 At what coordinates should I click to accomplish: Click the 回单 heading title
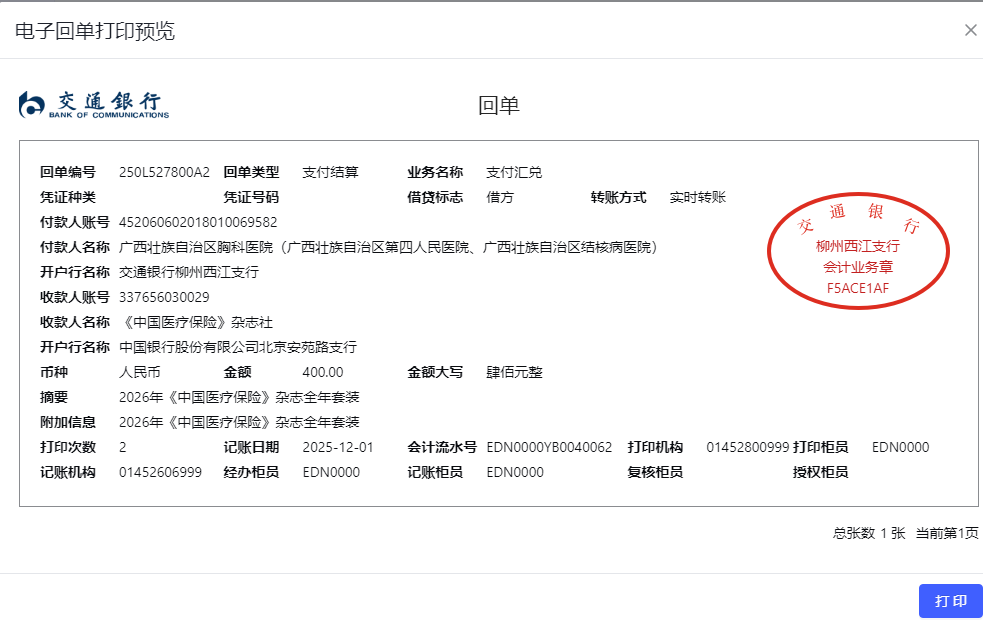499,105
